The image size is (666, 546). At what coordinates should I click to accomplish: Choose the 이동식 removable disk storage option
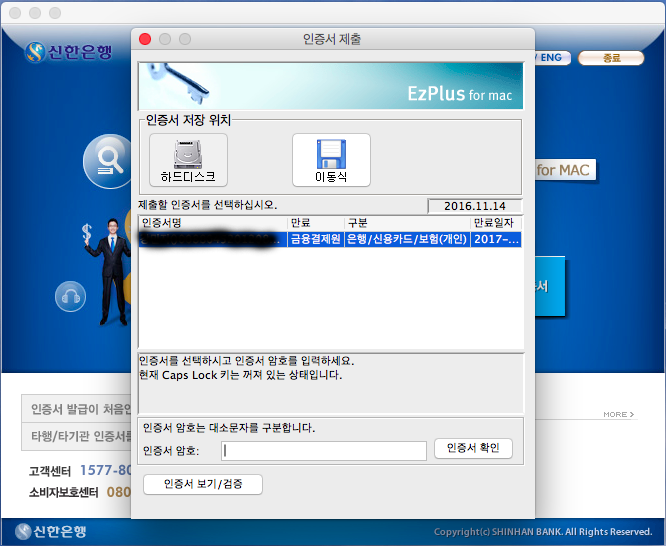[x=331, y=160]
